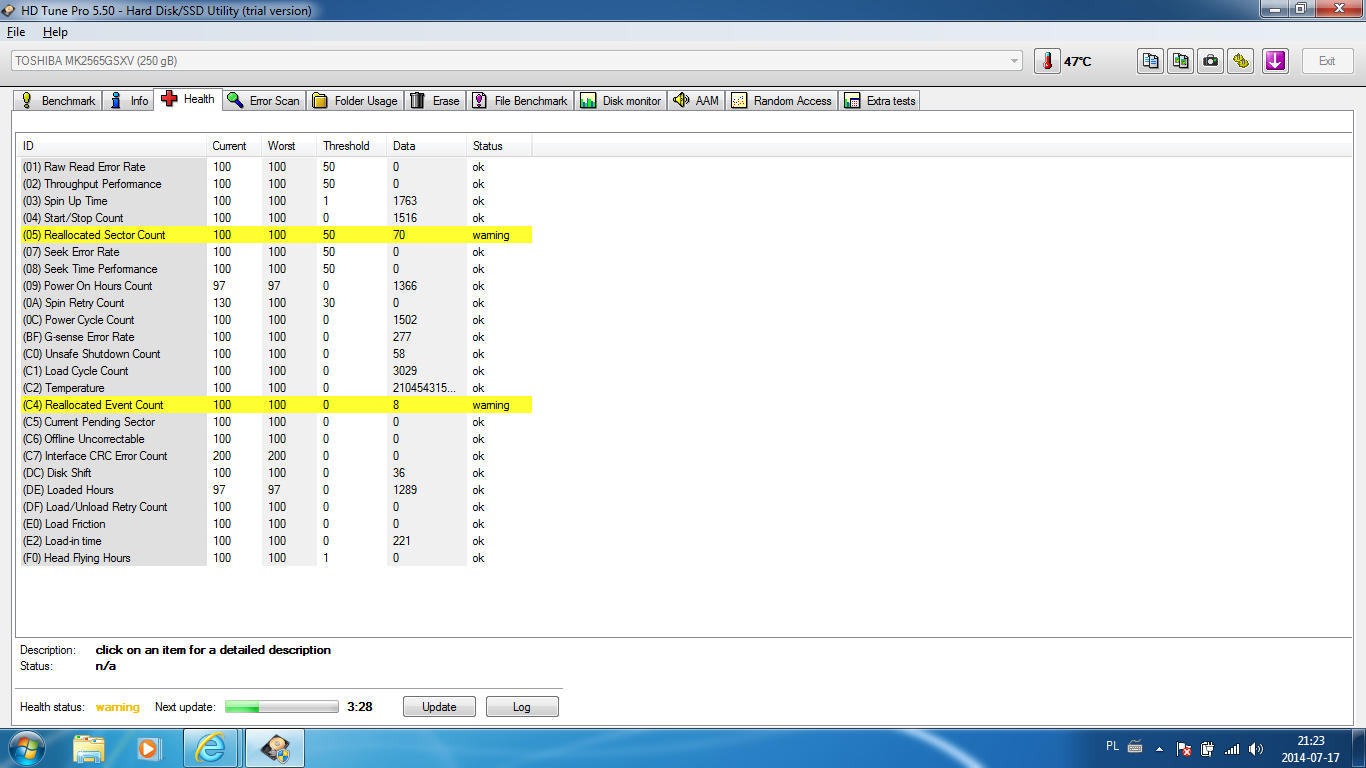
Task: Go to the Folder Usage tab
Action: tap(355, 101)
